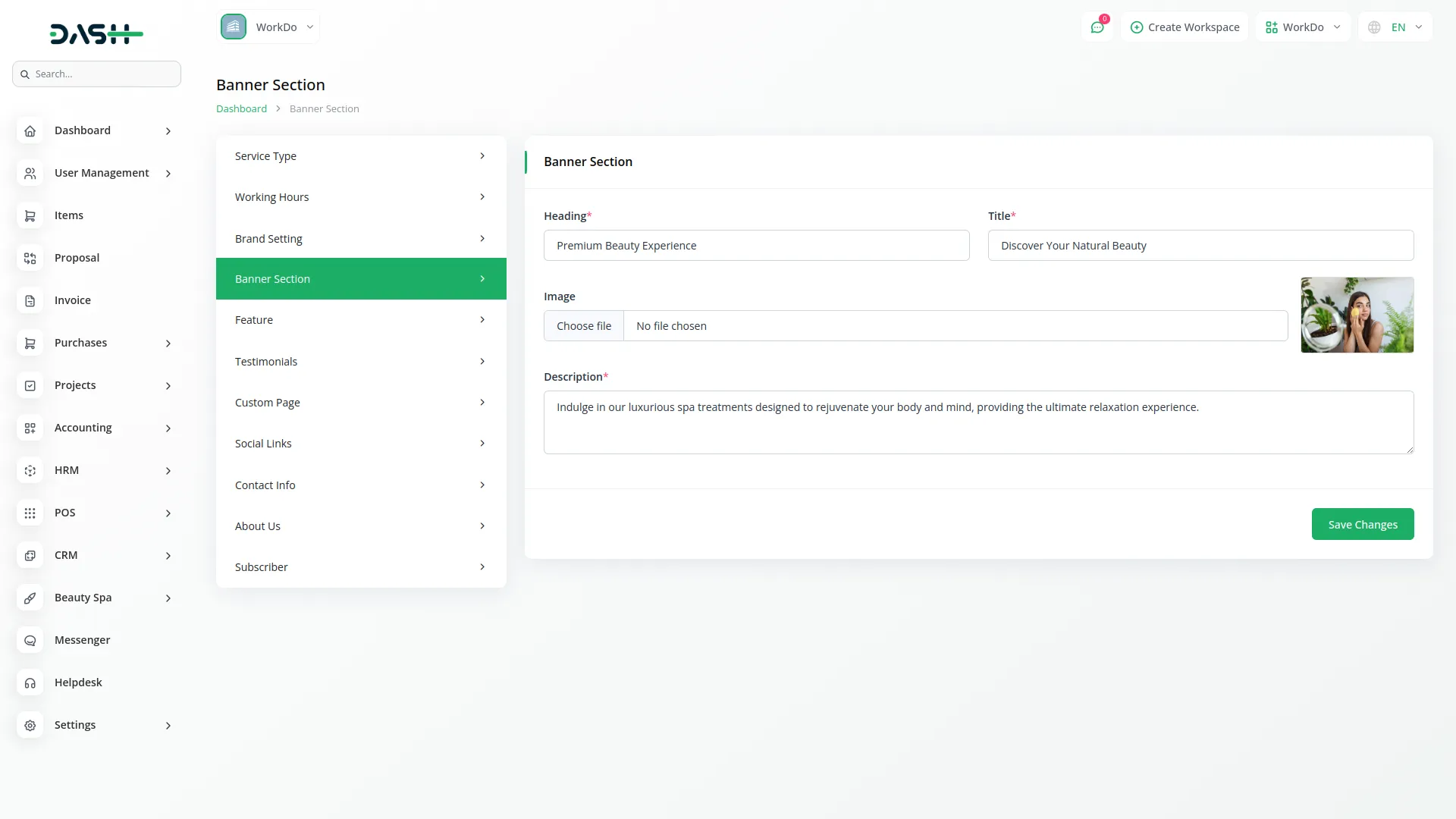Expand the HRM menu chevron
The height and width of the screenshot is (819, 1456).
168,471
